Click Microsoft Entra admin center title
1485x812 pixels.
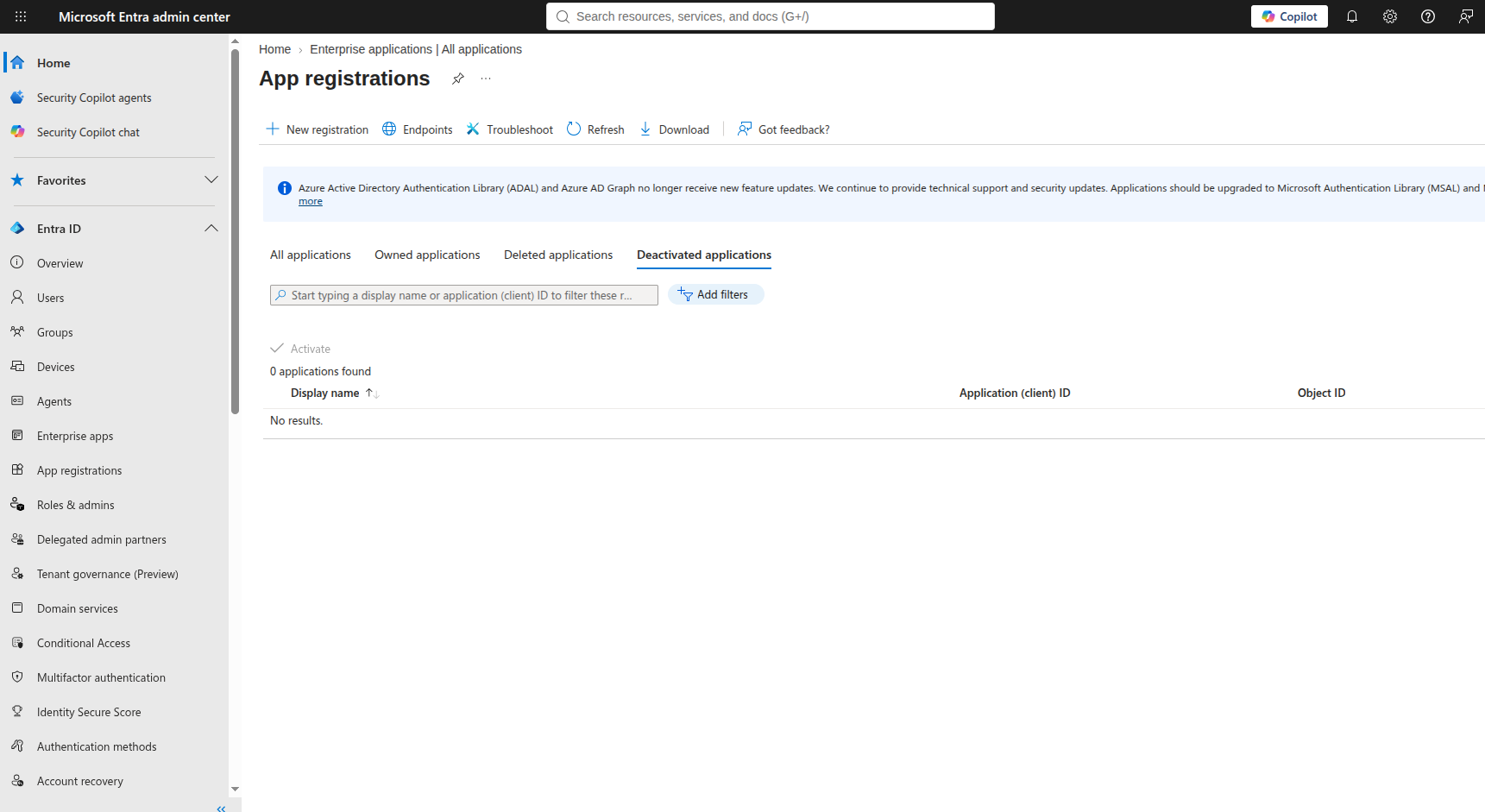144,16
